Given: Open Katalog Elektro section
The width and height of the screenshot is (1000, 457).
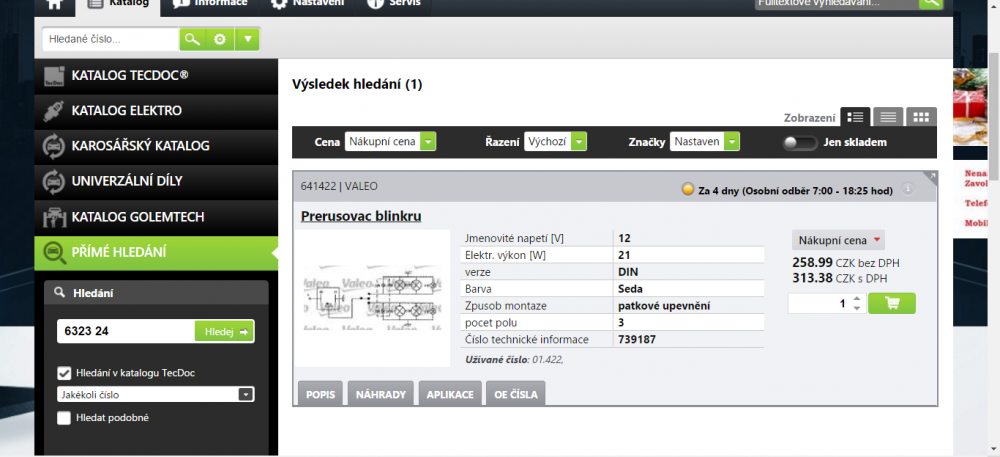Looking at the screenshot, I should point(156,111).
